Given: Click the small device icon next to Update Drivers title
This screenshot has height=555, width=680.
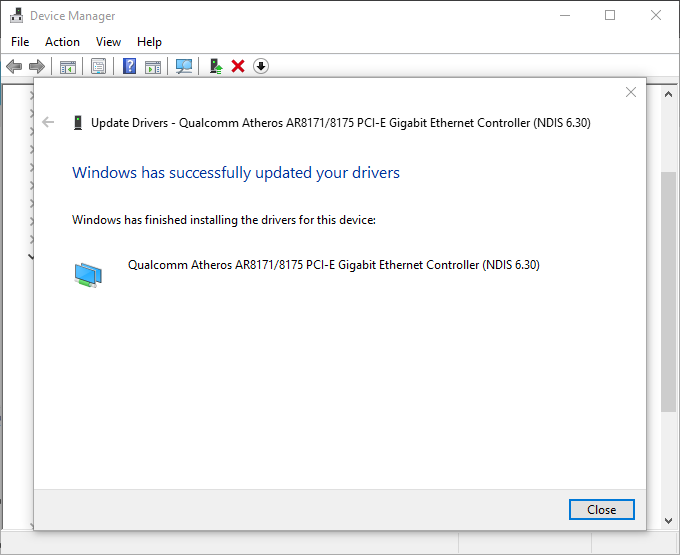Looking at the screenshot, I should (78, 123).
